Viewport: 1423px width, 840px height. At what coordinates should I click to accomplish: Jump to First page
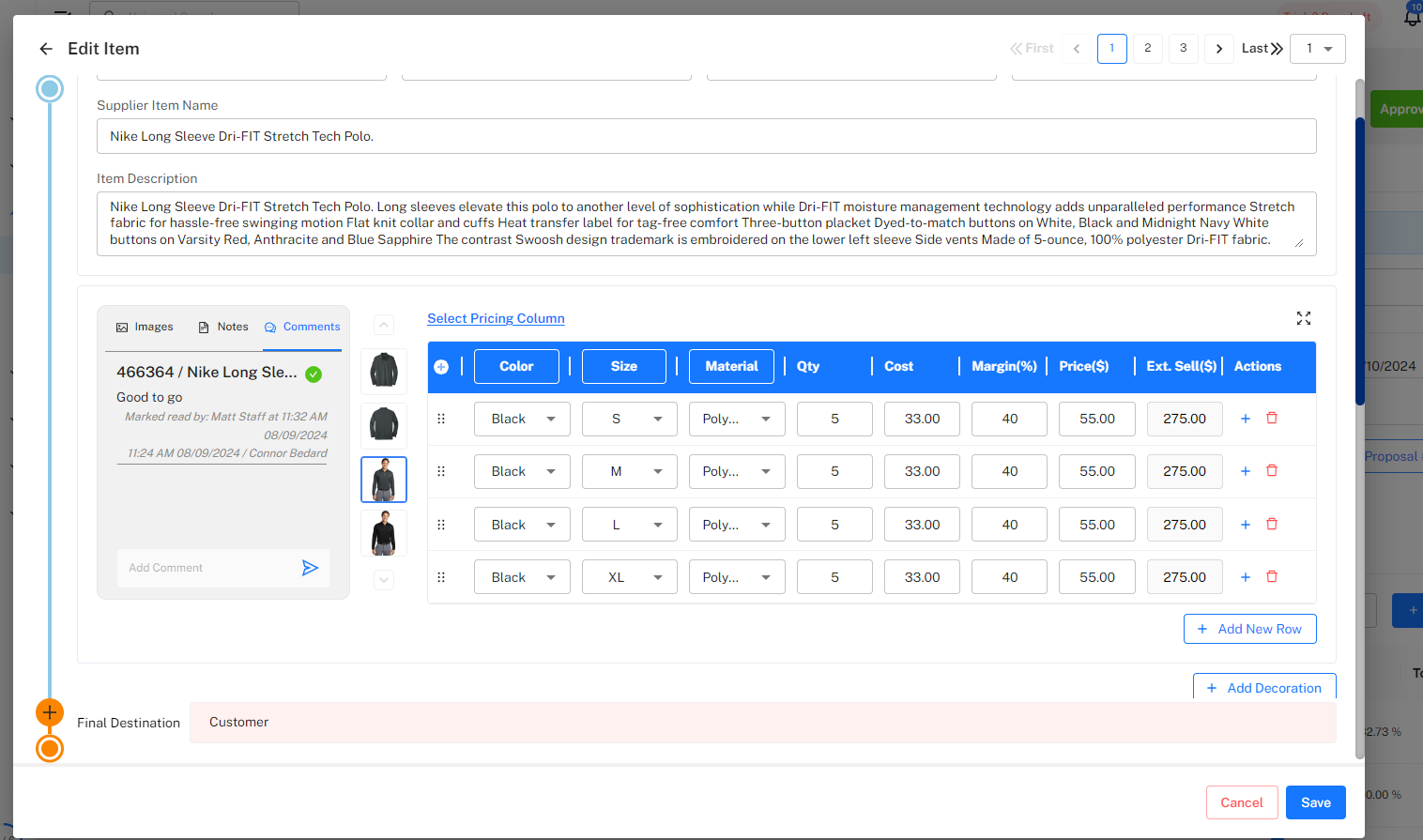click(1032, 48)
